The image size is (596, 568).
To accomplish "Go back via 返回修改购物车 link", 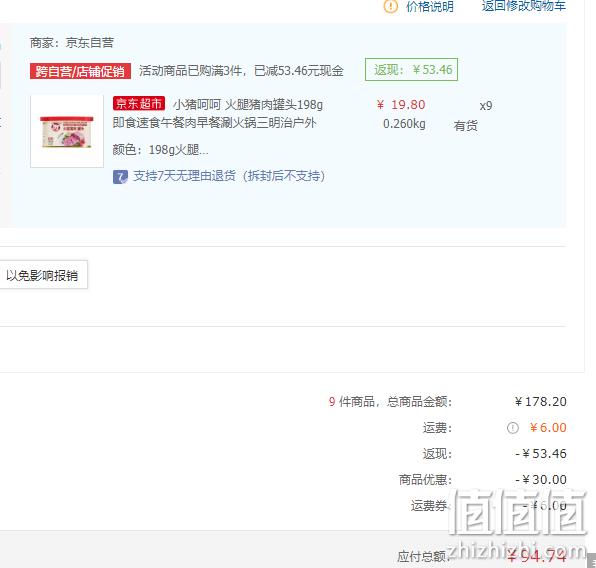I will [x=524, y=6].
